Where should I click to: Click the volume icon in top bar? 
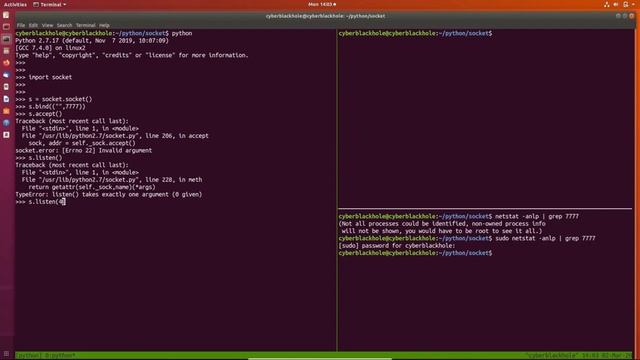616,4
